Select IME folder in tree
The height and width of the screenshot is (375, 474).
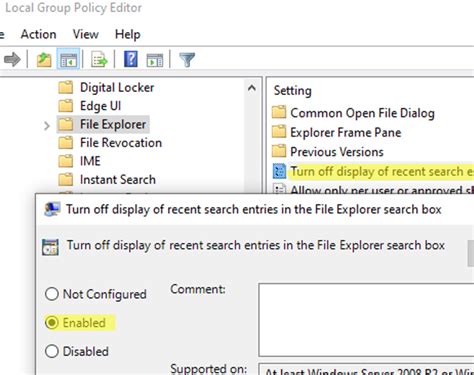pyautogui.click(x=90, y=161)
